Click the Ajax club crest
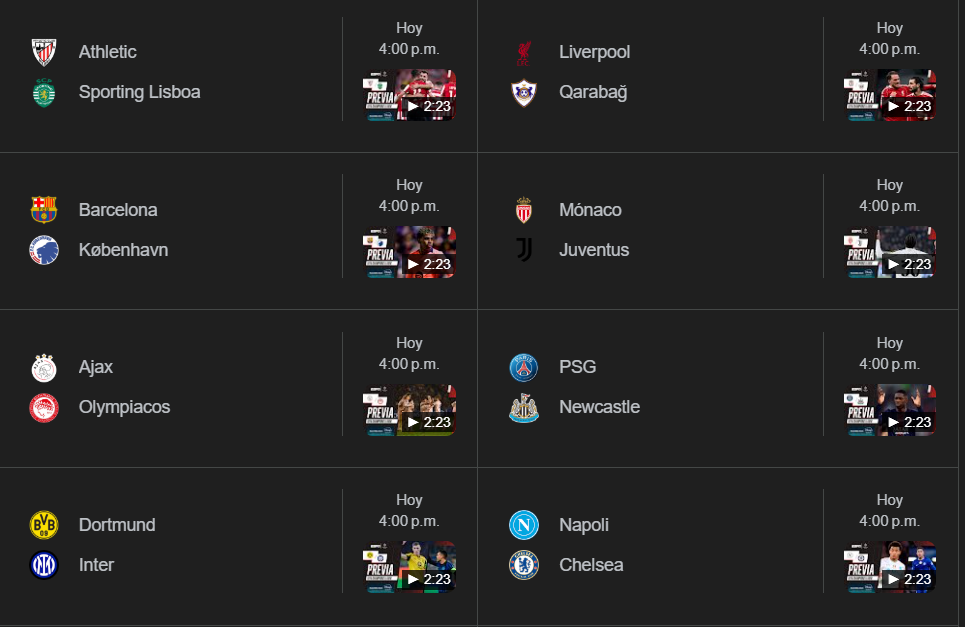The width and height of the screenshot is (965, 627). (44, 367)
